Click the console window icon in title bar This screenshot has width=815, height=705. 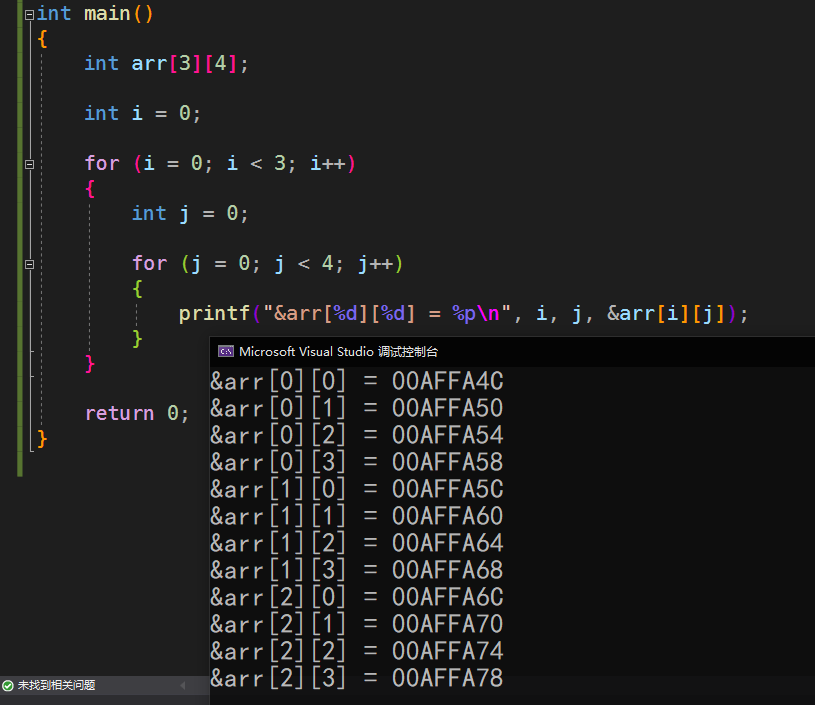(x=226, y=351)
